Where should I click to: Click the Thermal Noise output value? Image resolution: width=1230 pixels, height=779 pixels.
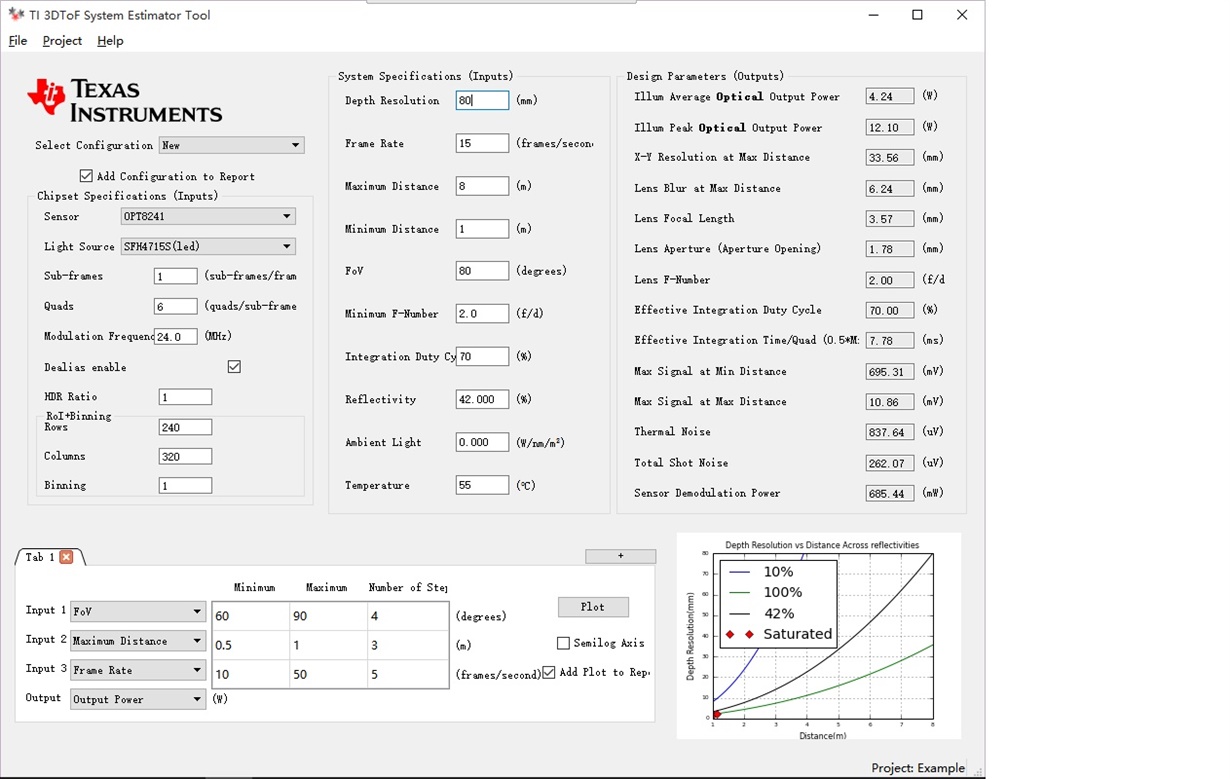[890, 432]
